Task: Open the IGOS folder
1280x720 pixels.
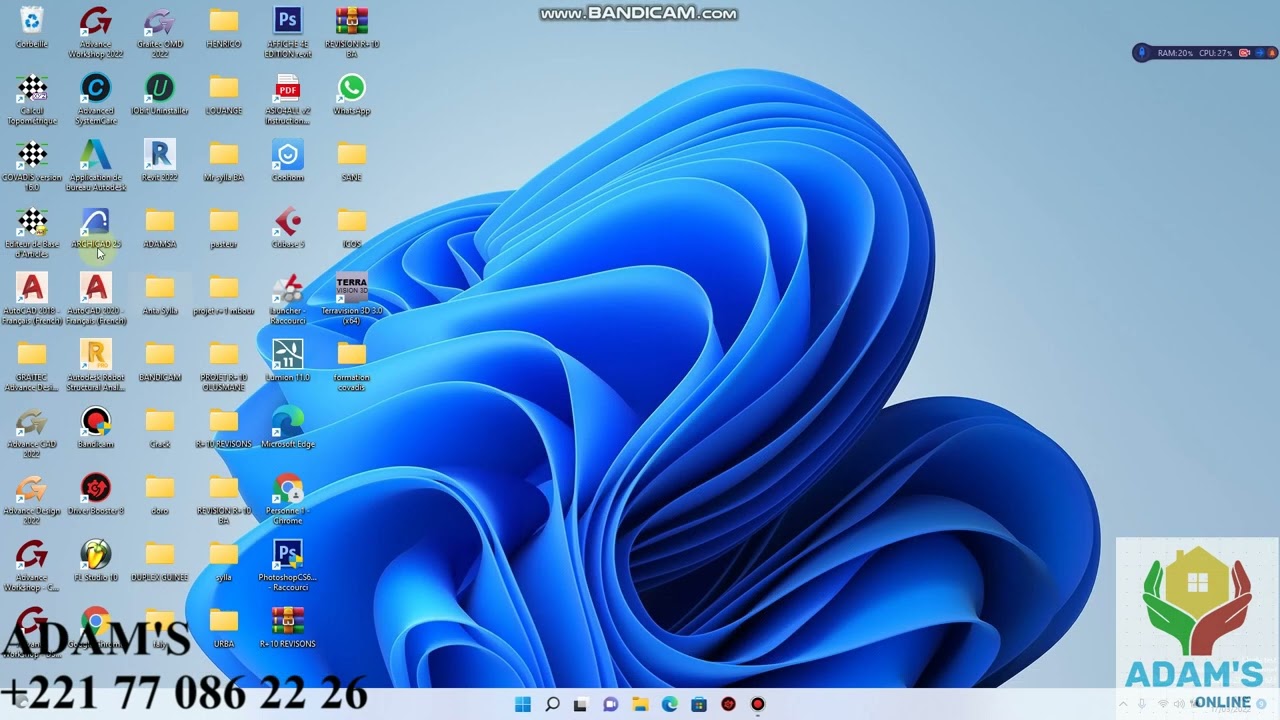Action: [352, 229]
